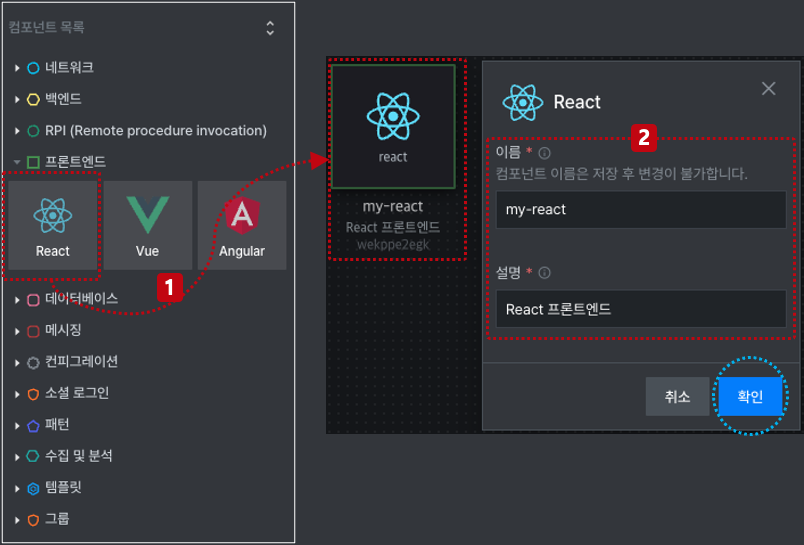Image resolution: width=804 pixels, height=545 pixels.
Task: Expand the 데이터베이스 category
Action: click(17, 300)
